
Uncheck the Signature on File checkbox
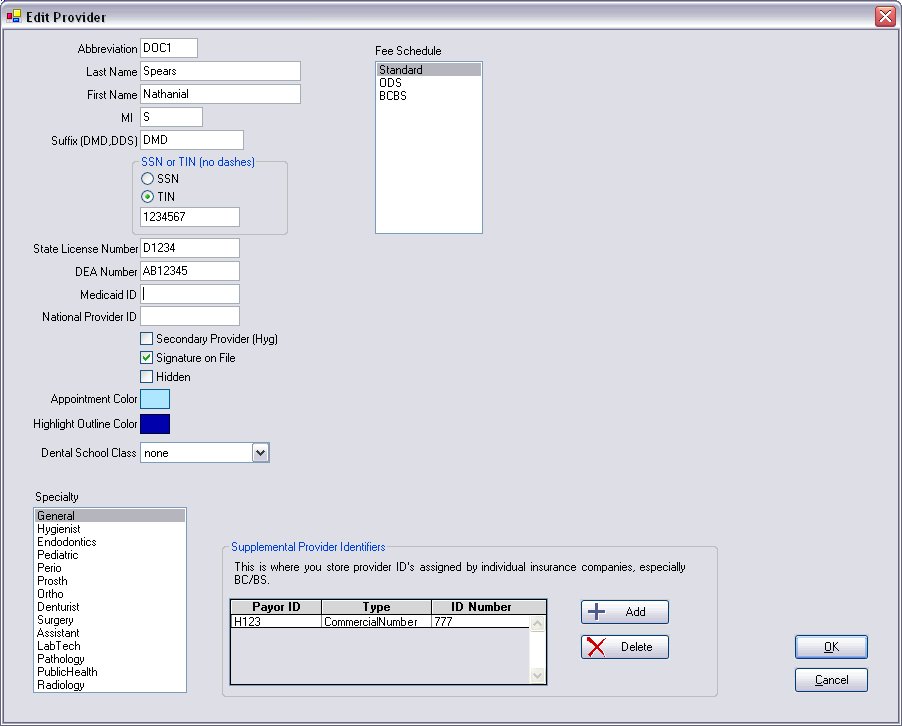pyautogui.click(x=147, y=358)
